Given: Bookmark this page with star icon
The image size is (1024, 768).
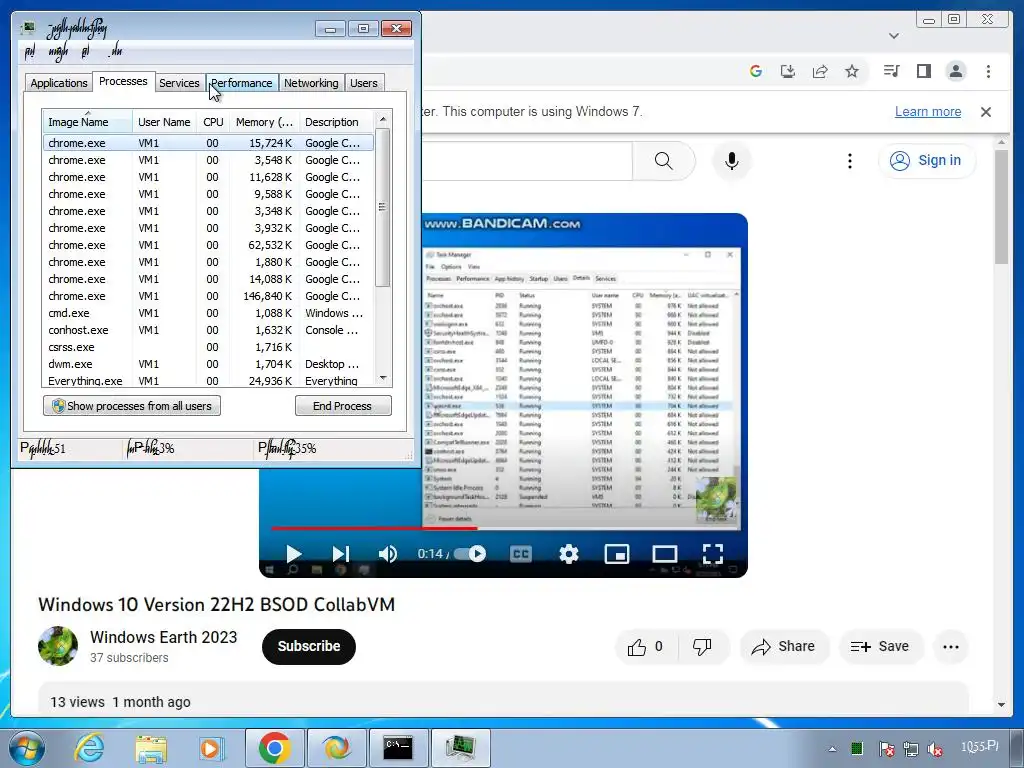Looking at the screenshot, I should 852,71.
